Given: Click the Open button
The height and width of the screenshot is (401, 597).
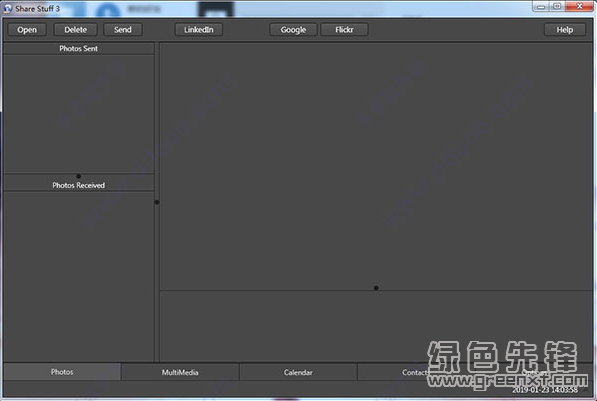Looking at the screenshot, I should point(27,30).
